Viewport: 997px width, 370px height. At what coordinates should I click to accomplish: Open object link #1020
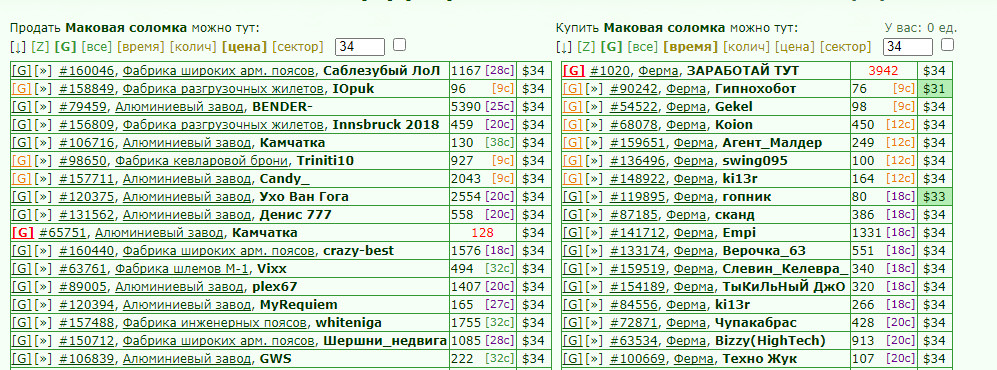point(610,71)
